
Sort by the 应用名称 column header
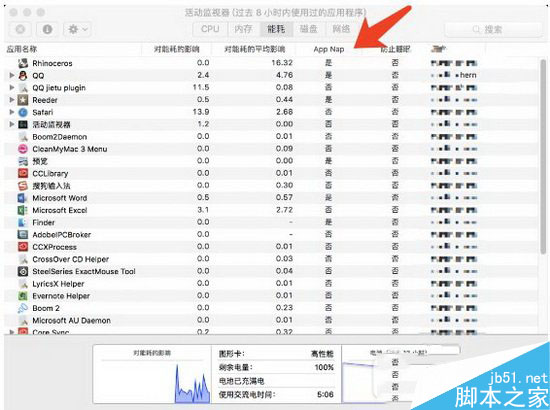click(x=22, y=49)
